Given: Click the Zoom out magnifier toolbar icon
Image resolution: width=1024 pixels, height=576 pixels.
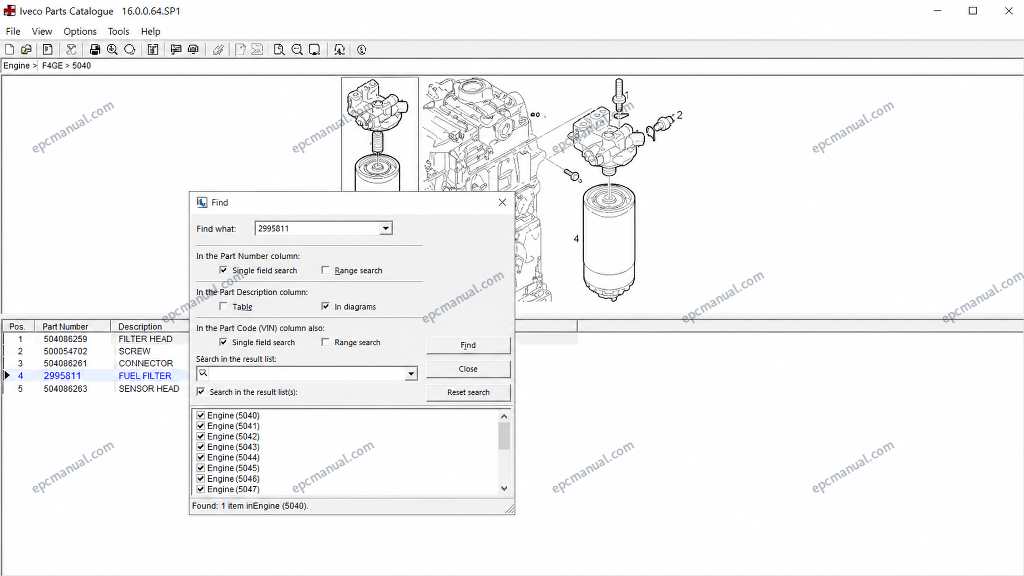Looking at the screenshot, I should pos(297,50).
